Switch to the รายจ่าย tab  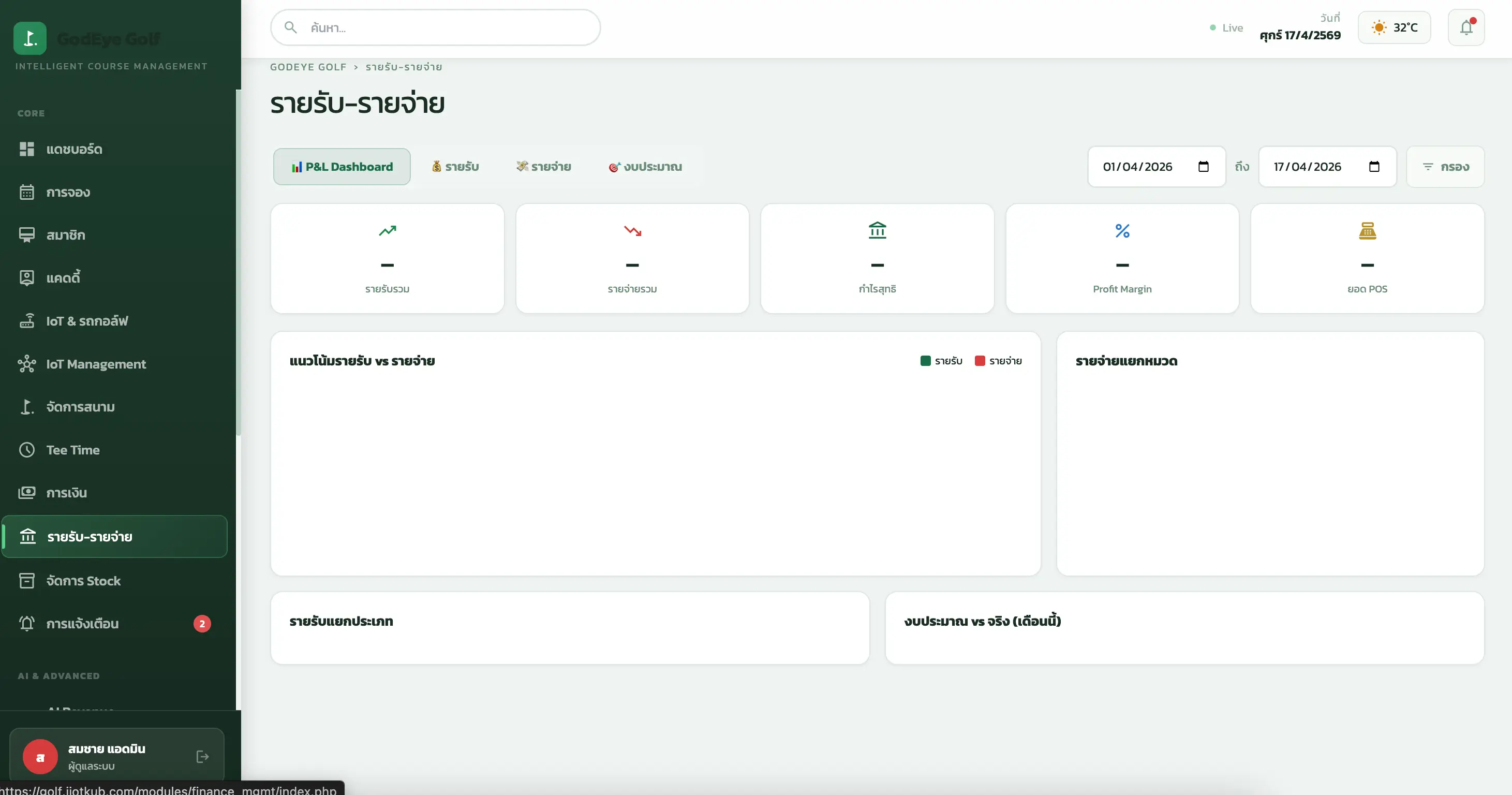click(543, 167)
